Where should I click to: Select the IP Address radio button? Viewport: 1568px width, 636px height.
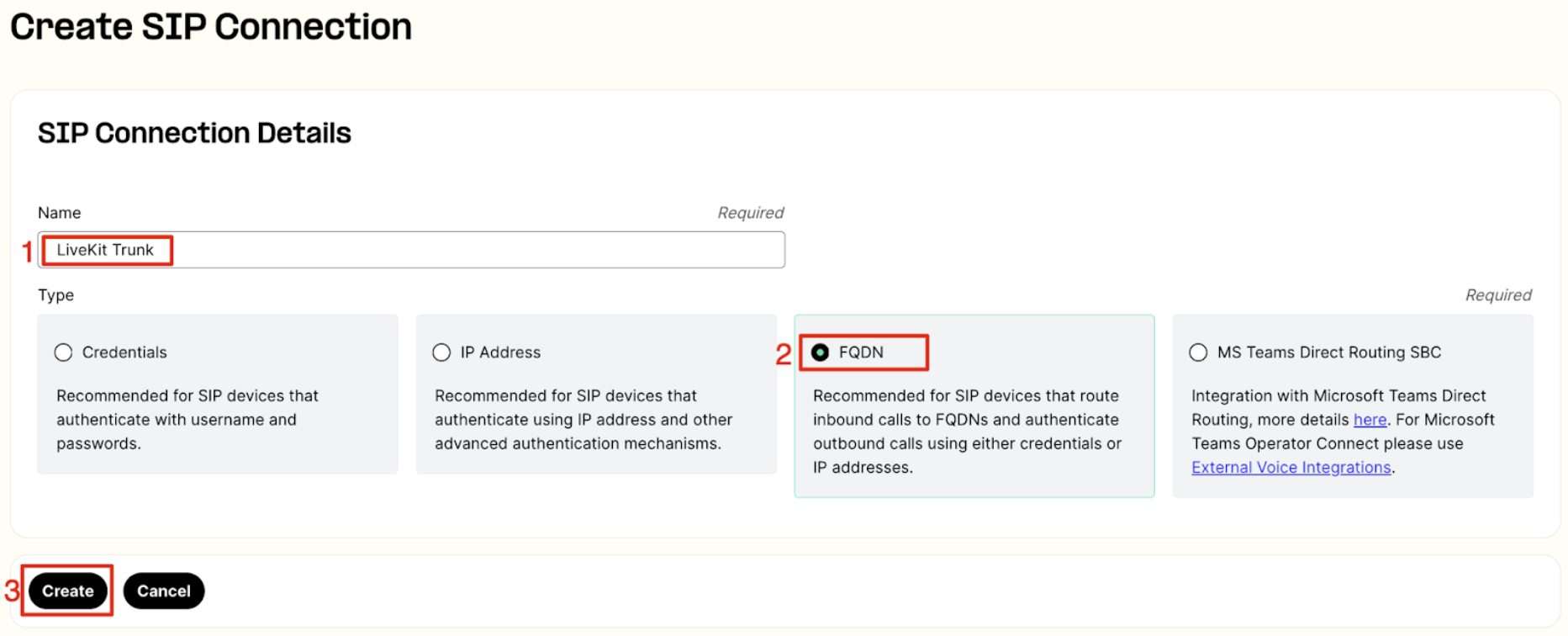[441, 352]
